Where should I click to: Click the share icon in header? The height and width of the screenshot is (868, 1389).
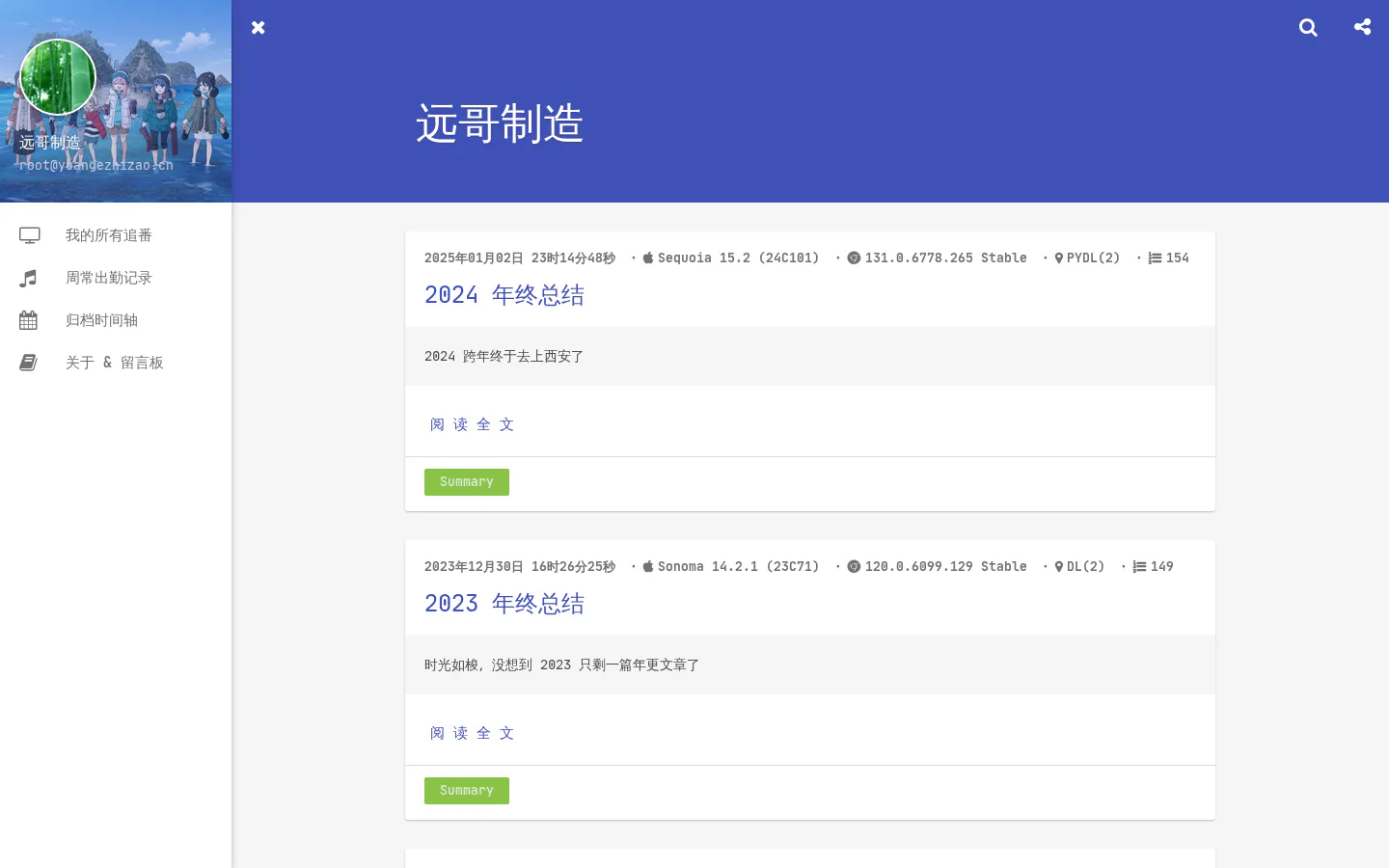coord(1362,27)
